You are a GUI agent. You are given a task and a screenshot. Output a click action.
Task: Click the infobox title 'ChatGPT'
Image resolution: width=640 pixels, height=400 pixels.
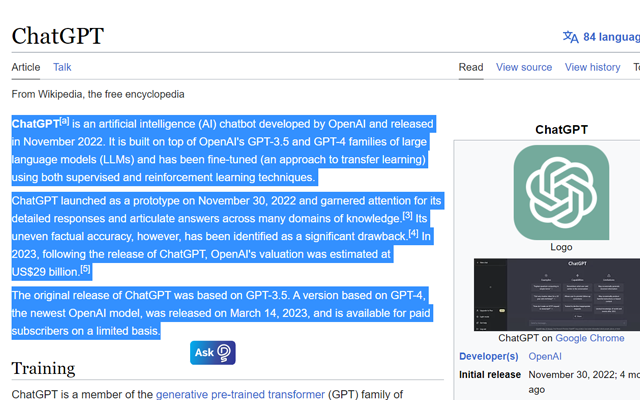pos(561,130)
